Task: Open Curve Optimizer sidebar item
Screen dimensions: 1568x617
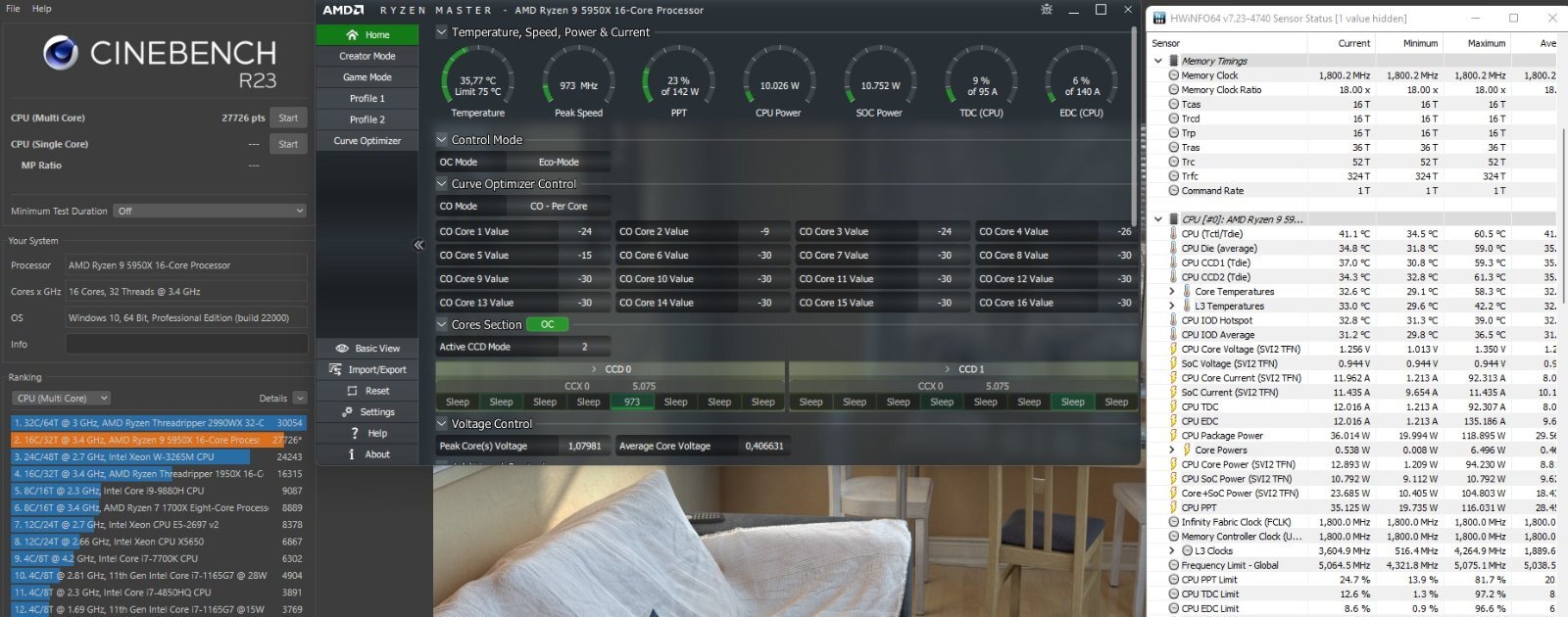Action: click(367, 141)
